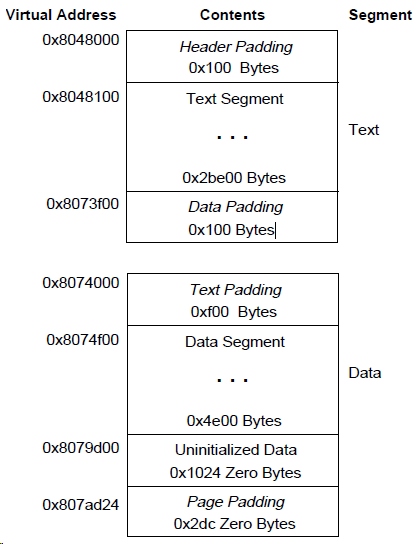Click the Text segment label
The height and width of the screenshot is (544, 417).
(x=364, y=130)
